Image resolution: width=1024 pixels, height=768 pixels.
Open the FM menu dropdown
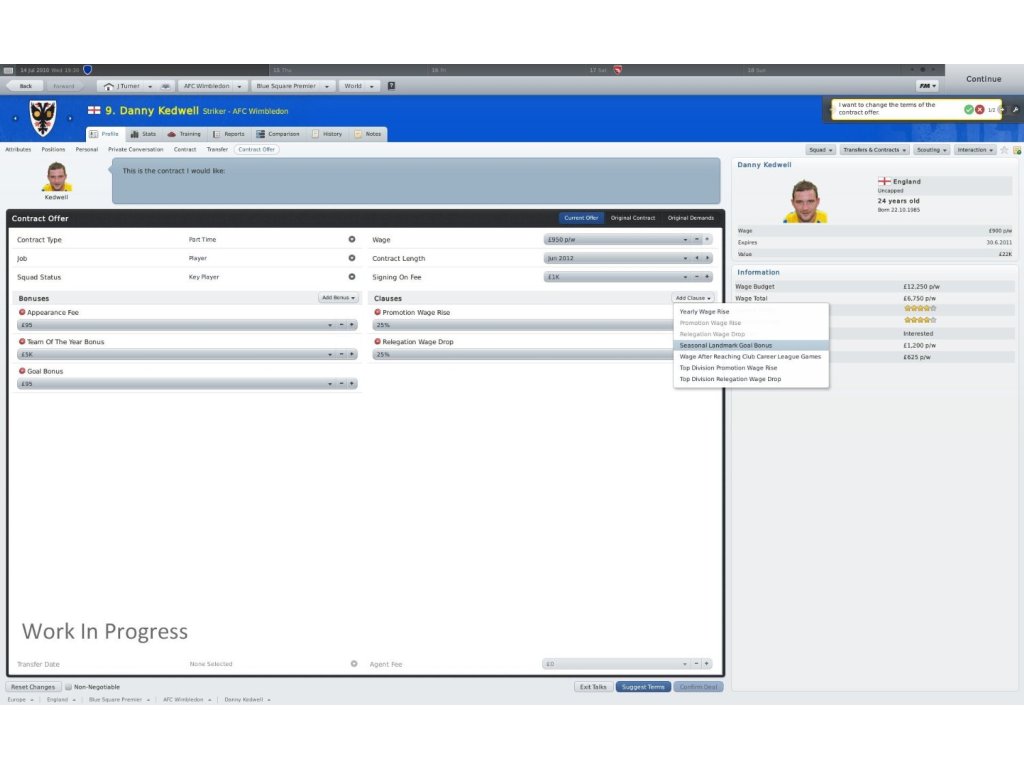click(x=927, y=86)
